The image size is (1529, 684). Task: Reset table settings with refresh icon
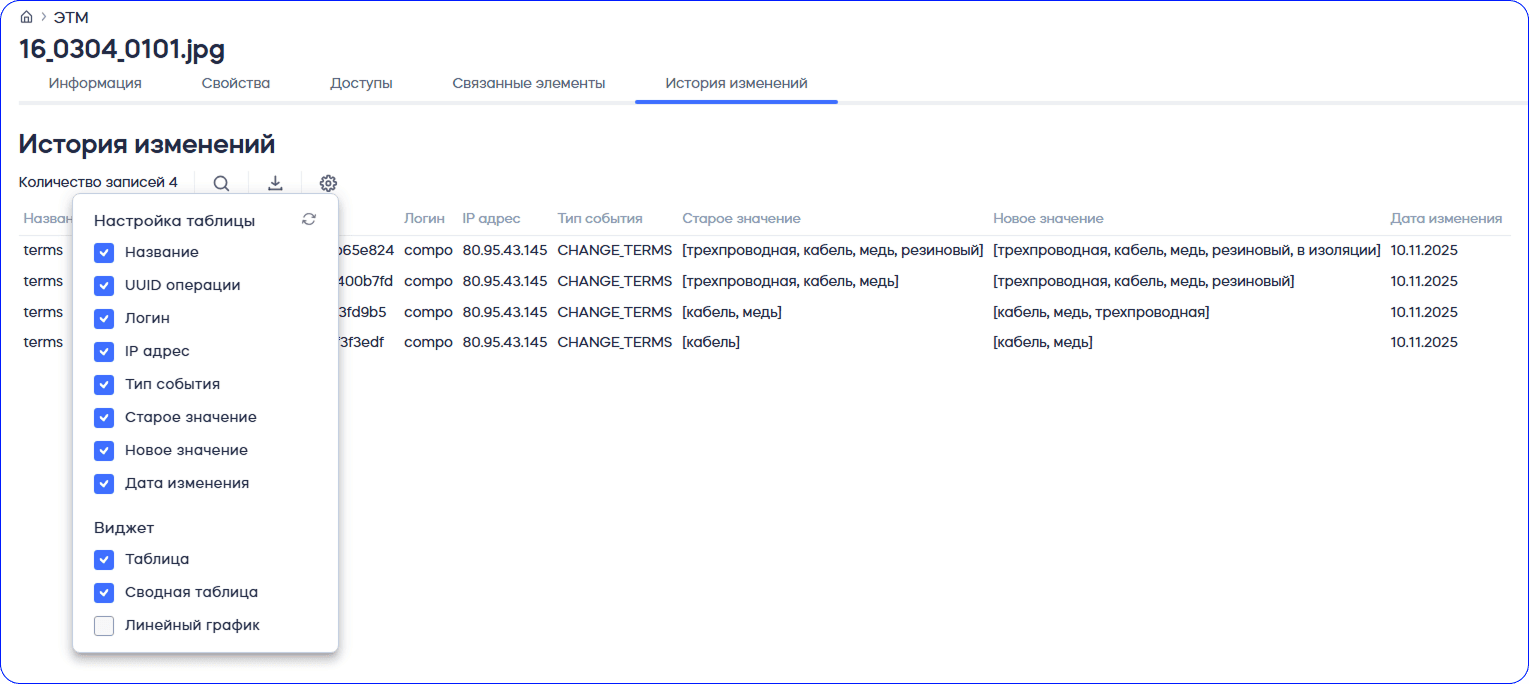[x=309, y=220]
